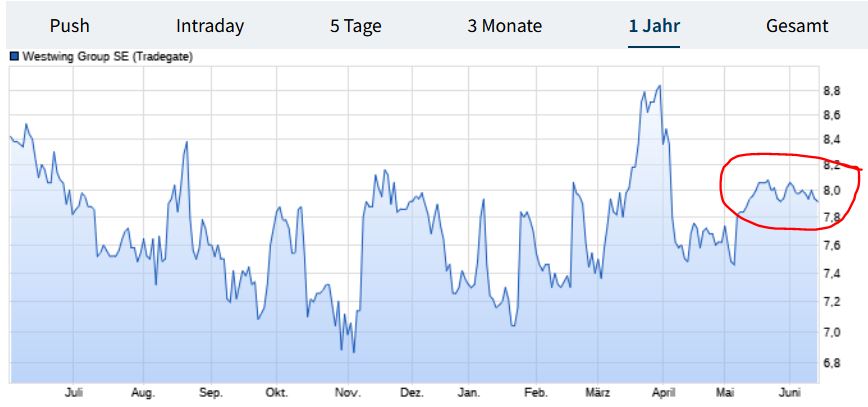Viewport: 868px width, 407px height.
Task: Open the 5 Tage time range
Action: coord(356,26)
